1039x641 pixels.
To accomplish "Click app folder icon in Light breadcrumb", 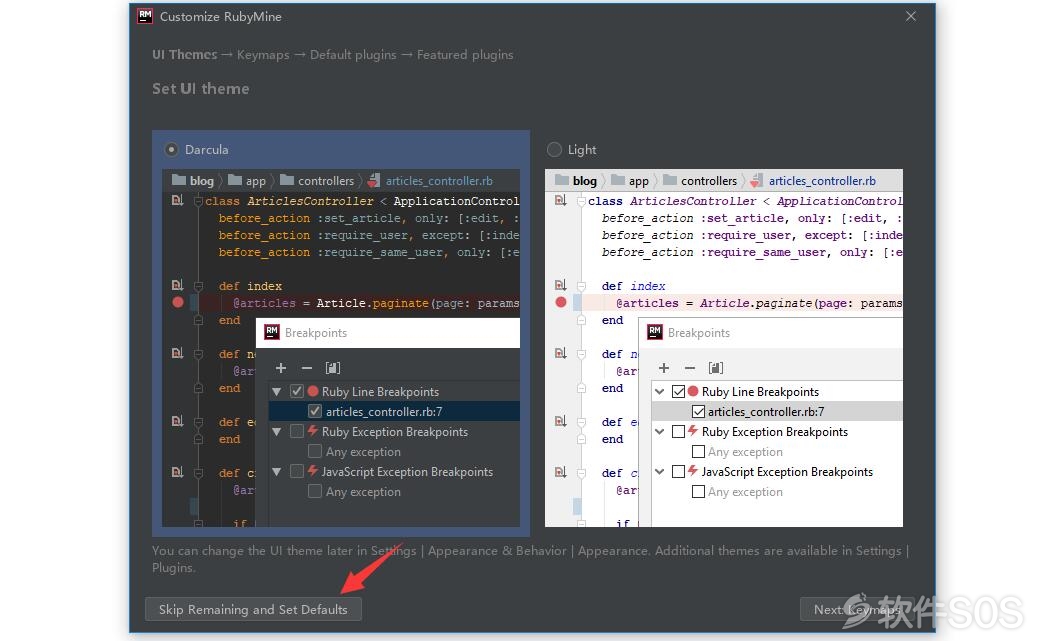I will 618,180.
